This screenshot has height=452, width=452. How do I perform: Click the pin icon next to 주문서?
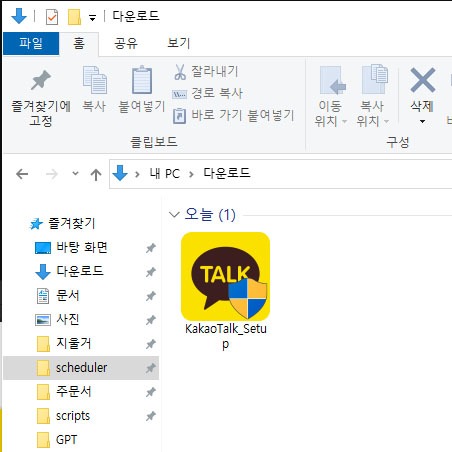151,392
